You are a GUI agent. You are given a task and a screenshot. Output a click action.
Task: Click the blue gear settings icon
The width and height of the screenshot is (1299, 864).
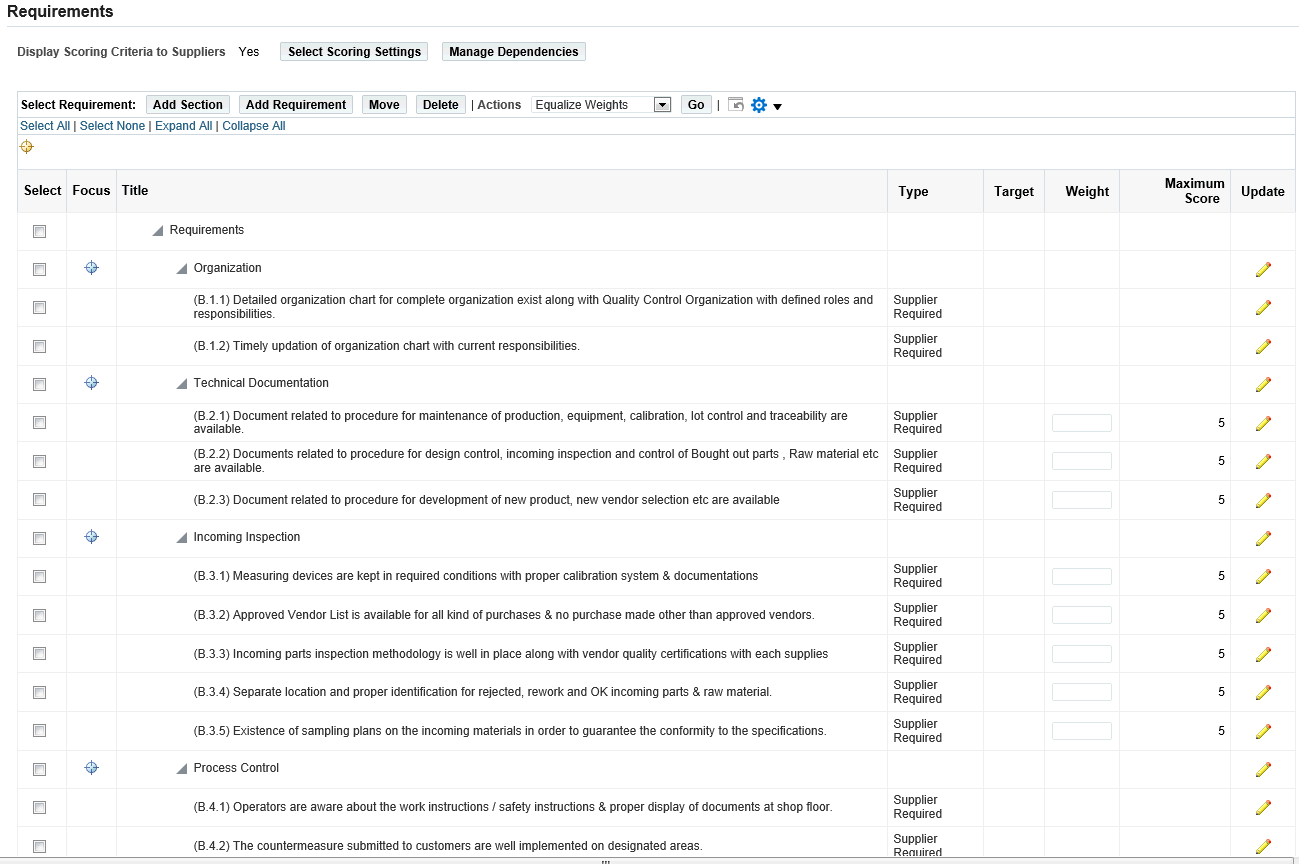click(x=759, y=105)
